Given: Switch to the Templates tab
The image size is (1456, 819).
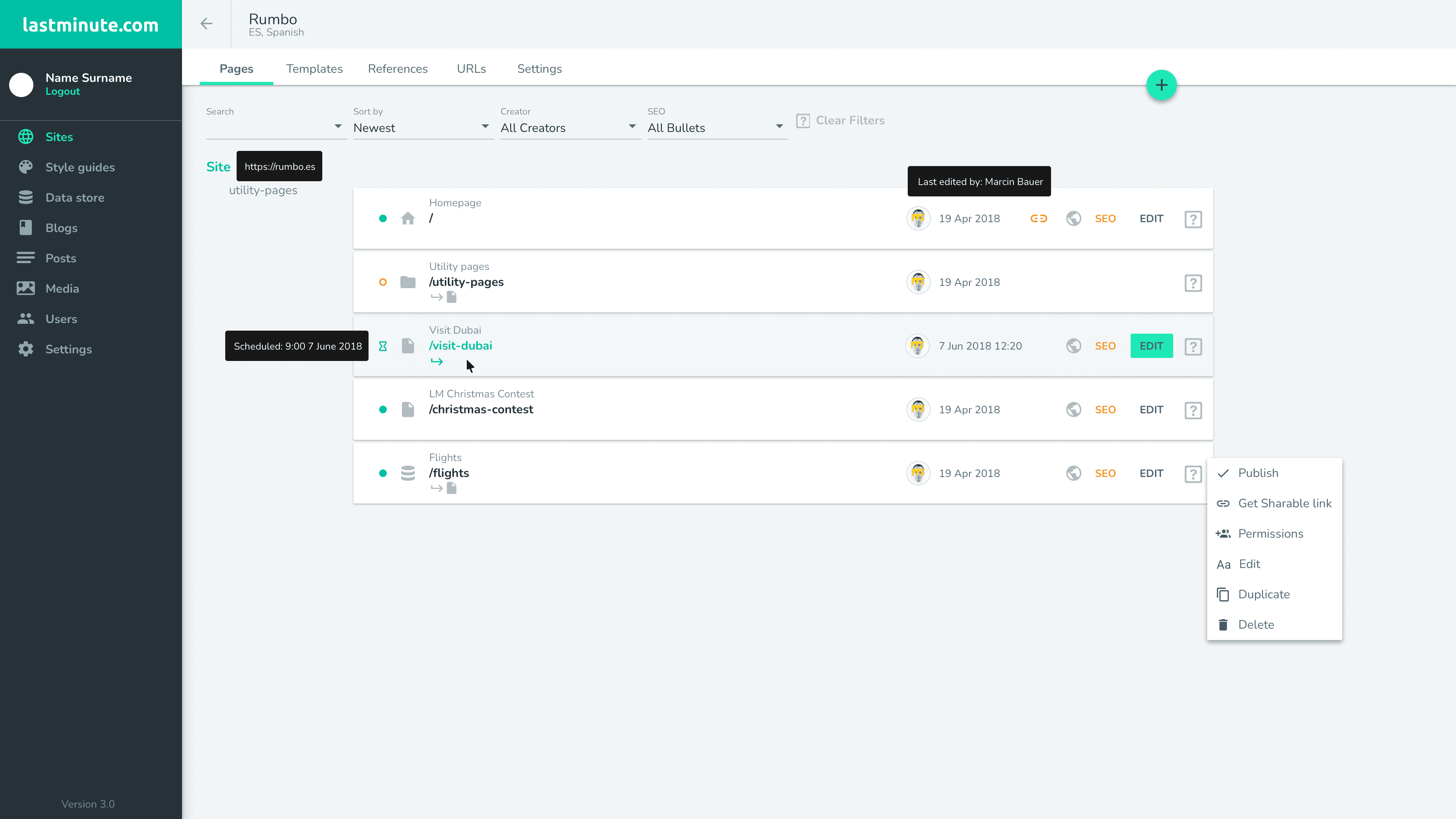Looking at the screenshot, I should pyautogui.click(x=314, y=69).
